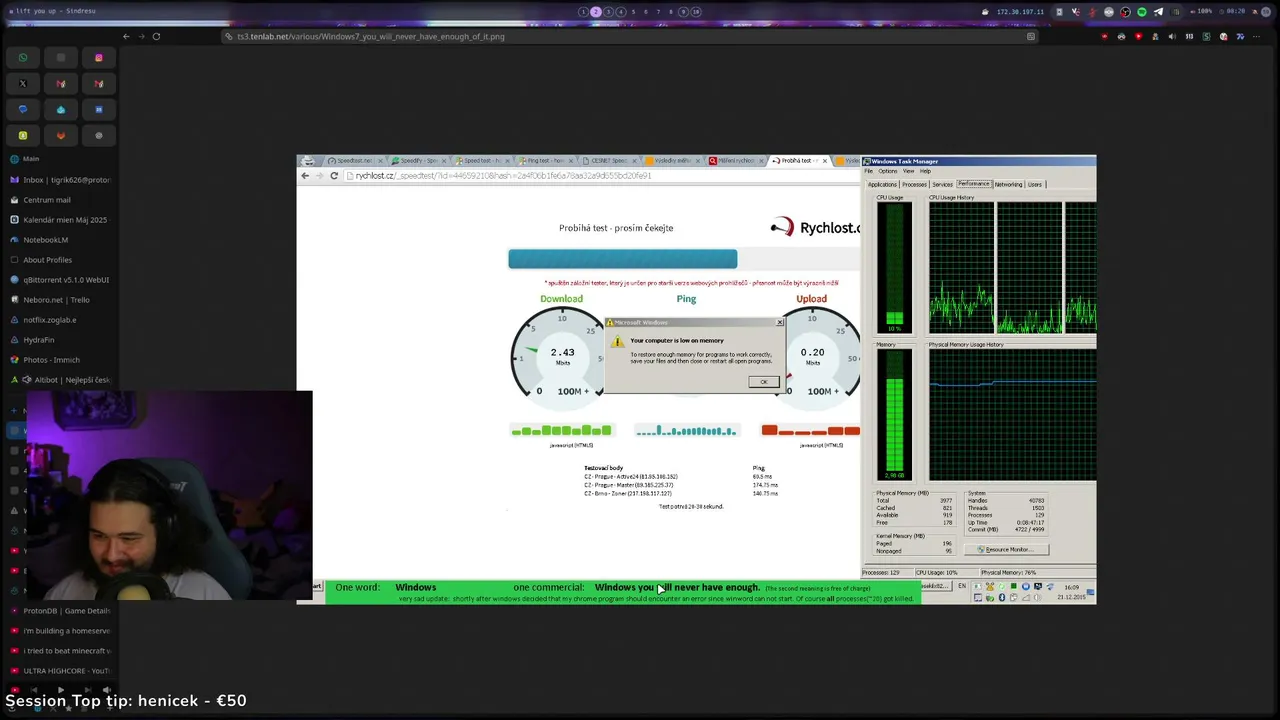Click the rychlost.cz URL field in pictured Chrome

click(600, 176)
